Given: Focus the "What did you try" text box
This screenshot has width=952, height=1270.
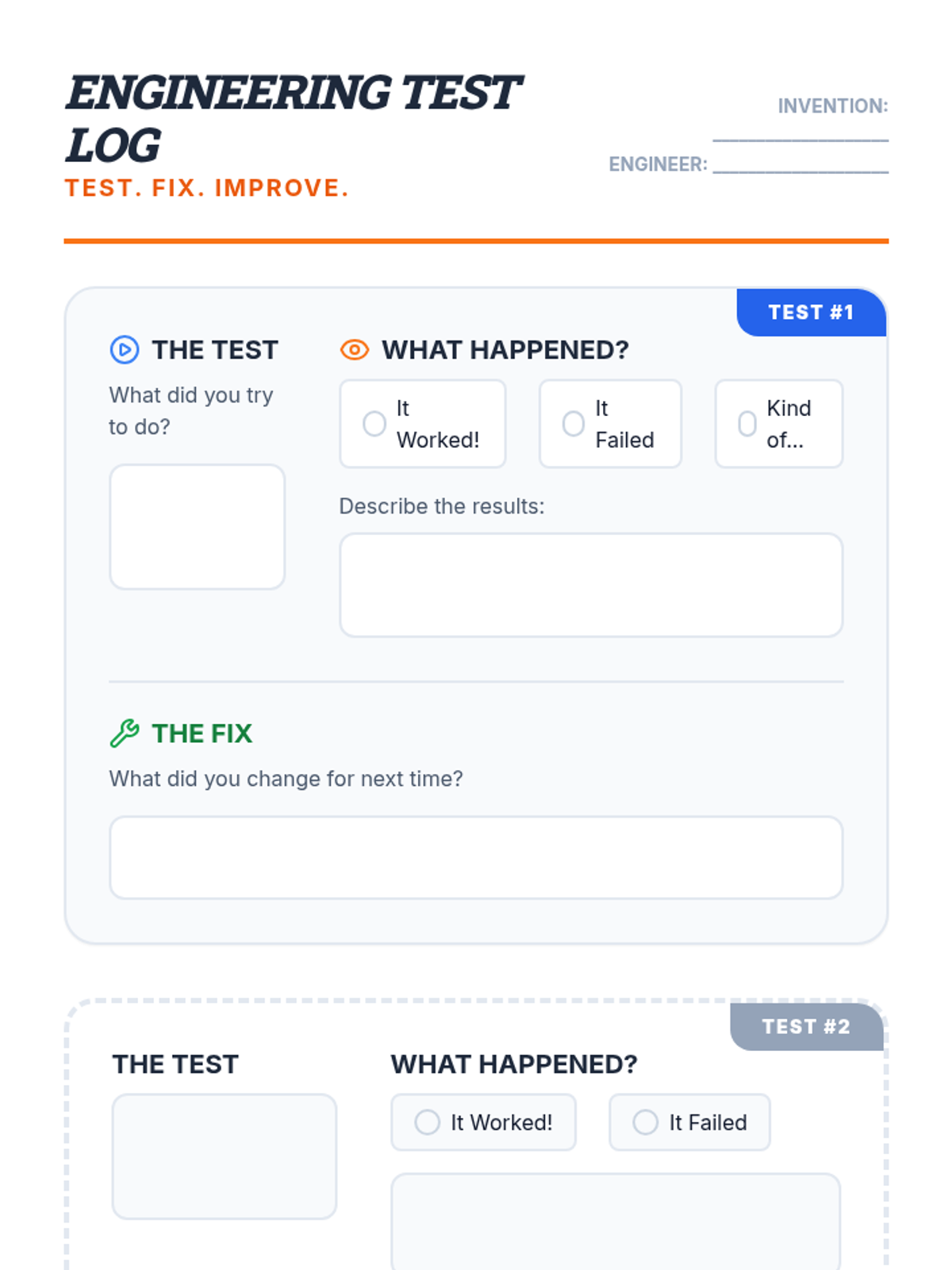Looking at the screenshot, I should (197, 527).
